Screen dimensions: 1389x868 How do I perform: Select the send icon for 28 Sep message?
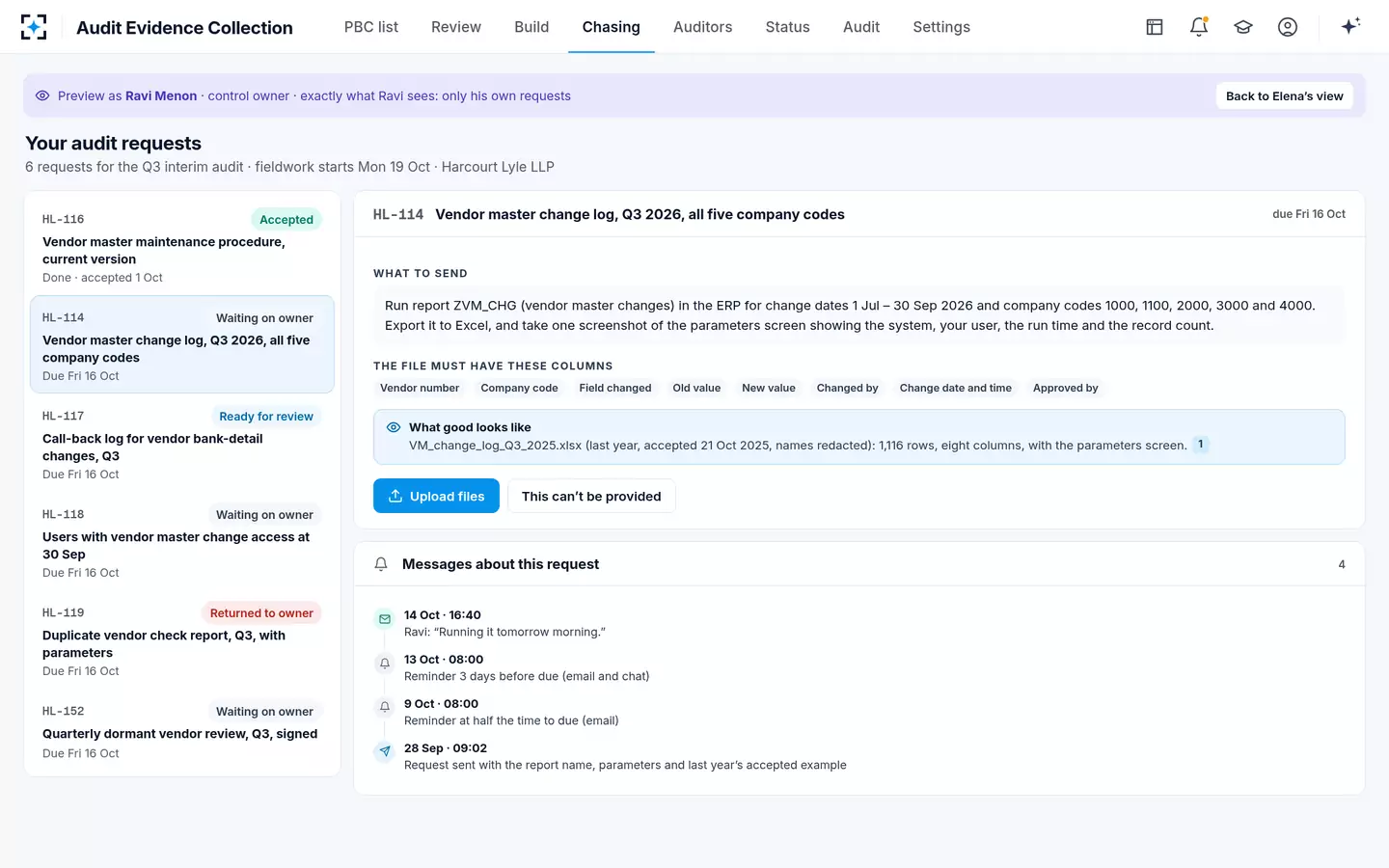coord(385,752)
